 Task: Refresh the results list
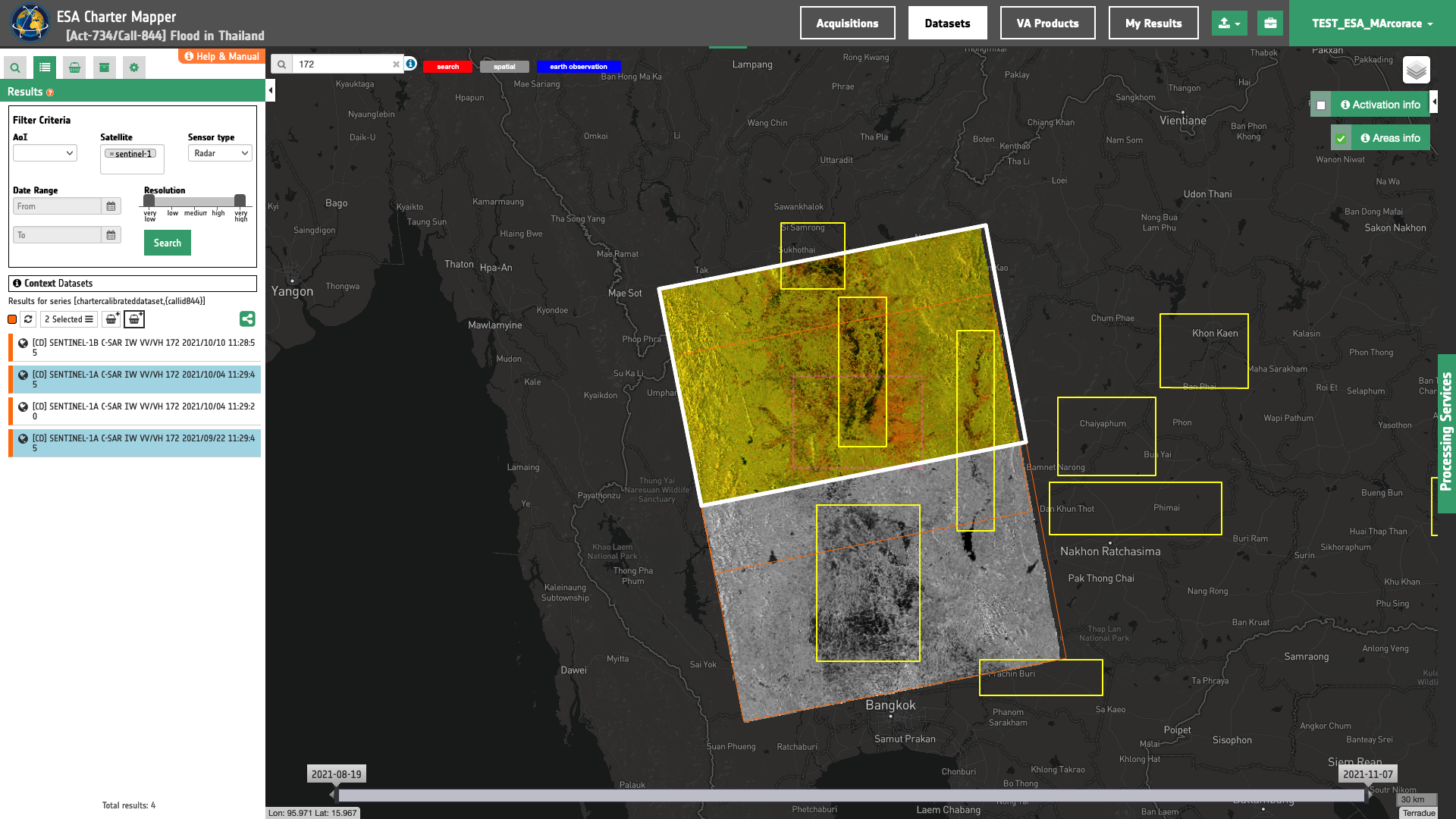coord(28,319)
